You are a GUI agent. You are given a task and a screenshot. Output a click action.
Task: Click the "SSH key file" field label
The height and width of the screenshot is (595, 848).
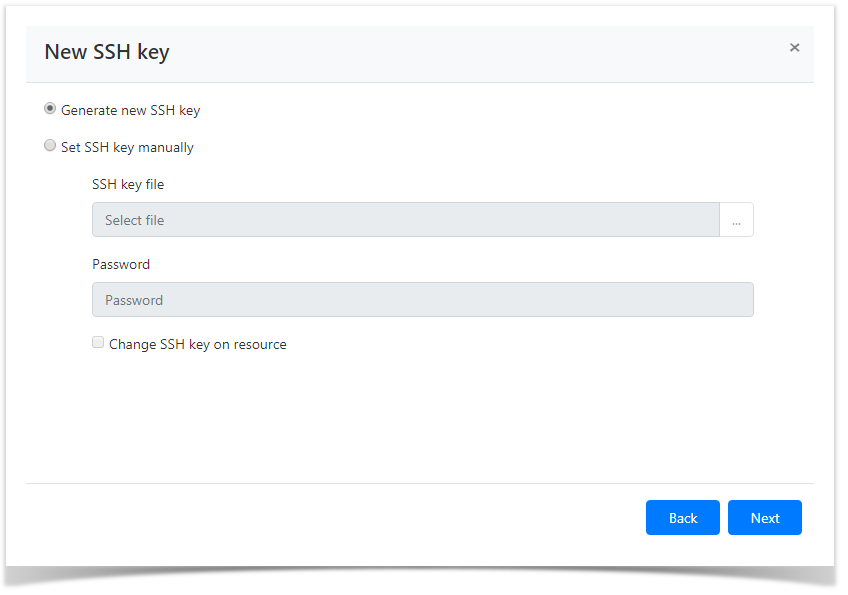pyautogui.click(x=128, y=184)
